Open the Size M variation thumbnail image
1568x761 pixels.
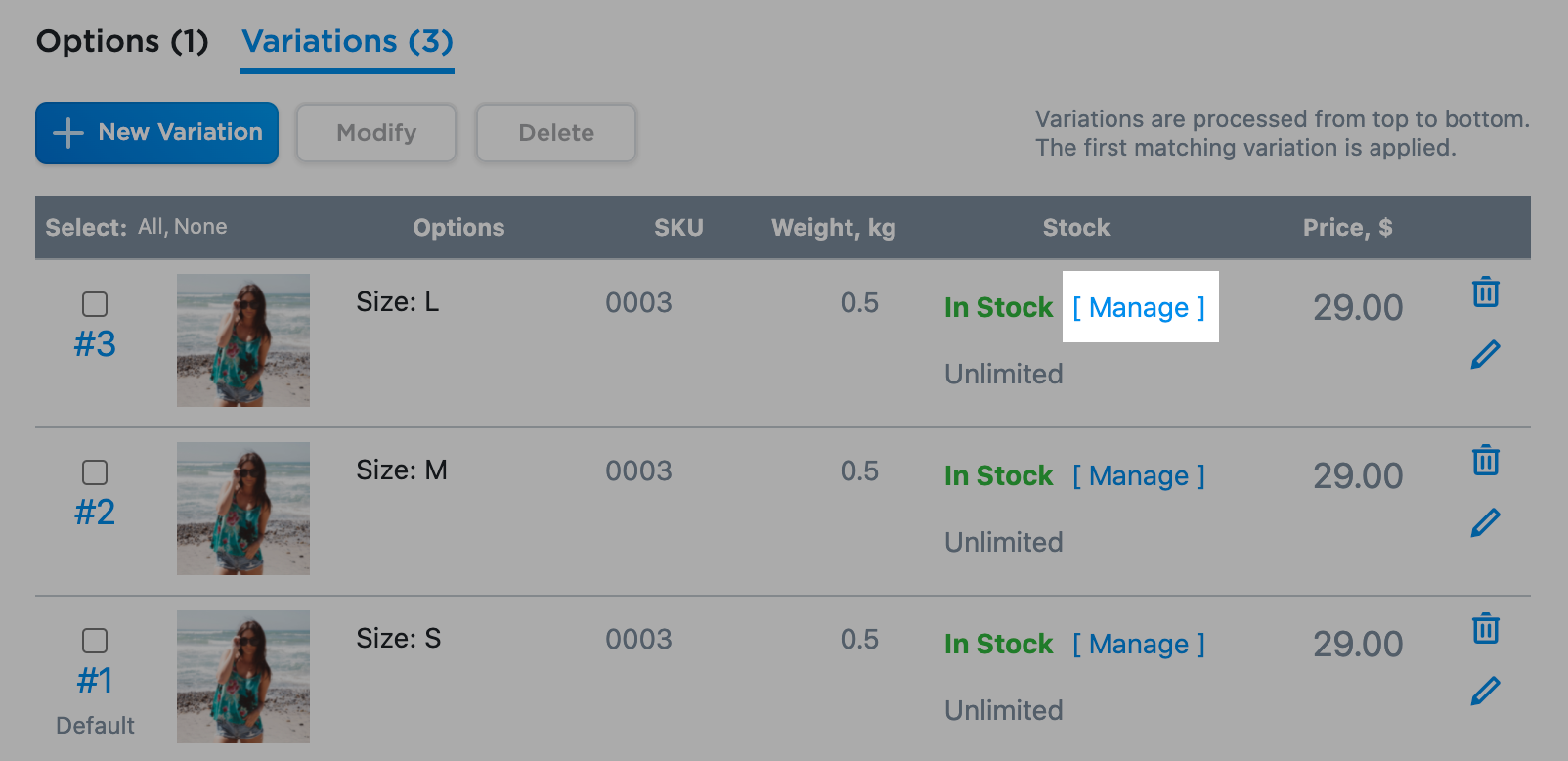coord(242,508)
